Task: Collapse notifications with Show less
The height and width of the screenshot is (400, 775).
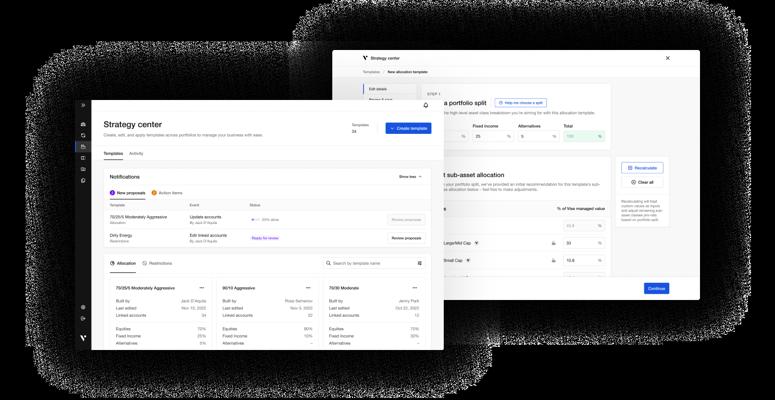Action: 410,177
